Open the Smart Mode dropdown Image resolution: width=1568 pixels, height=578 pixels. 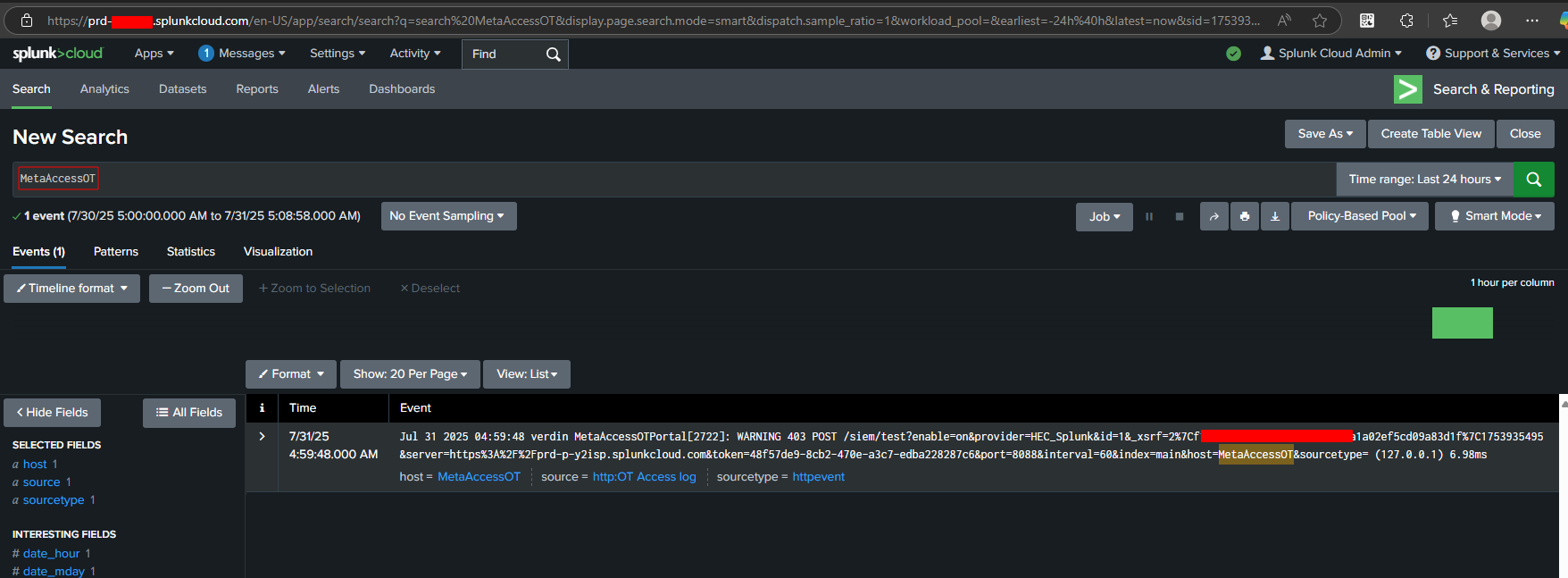click(x=1495, y=216)
